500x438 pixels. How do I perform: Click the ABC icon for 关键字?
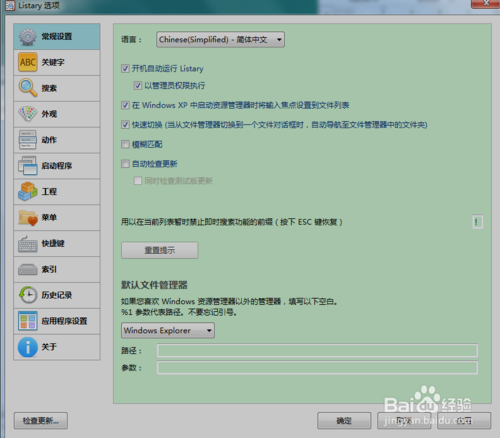[28, 62]
